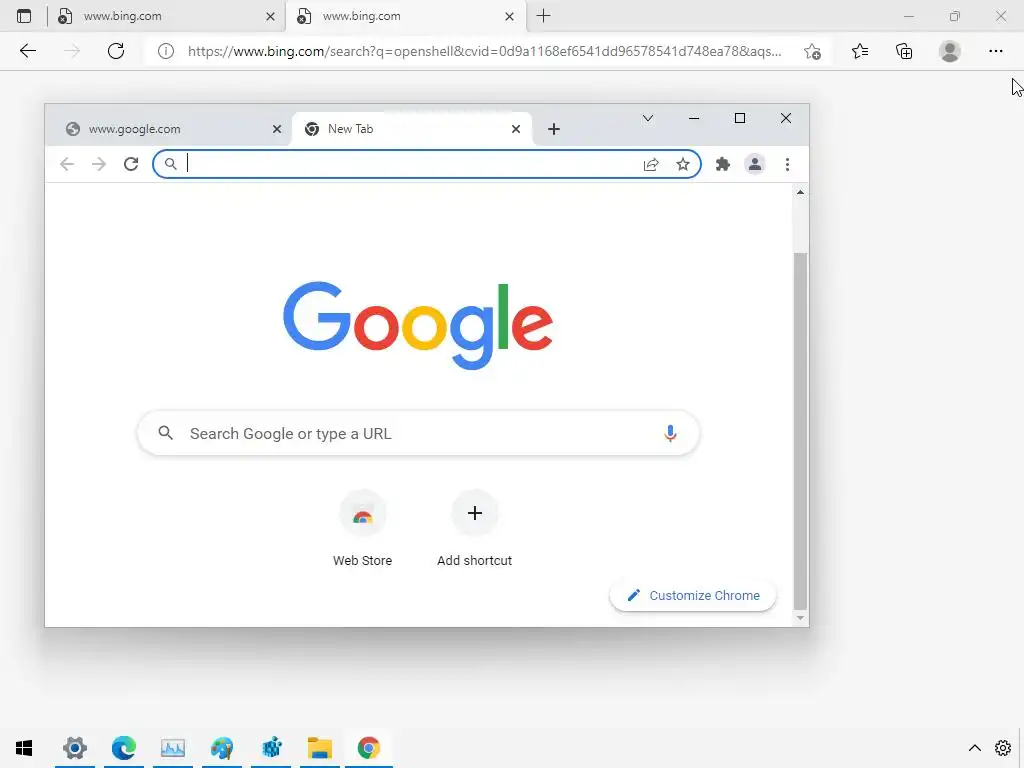This screenshot has height=768, width=1024.
Task: Refresh the Edge page
Action: pyautogui.click(x=116, y=51)
